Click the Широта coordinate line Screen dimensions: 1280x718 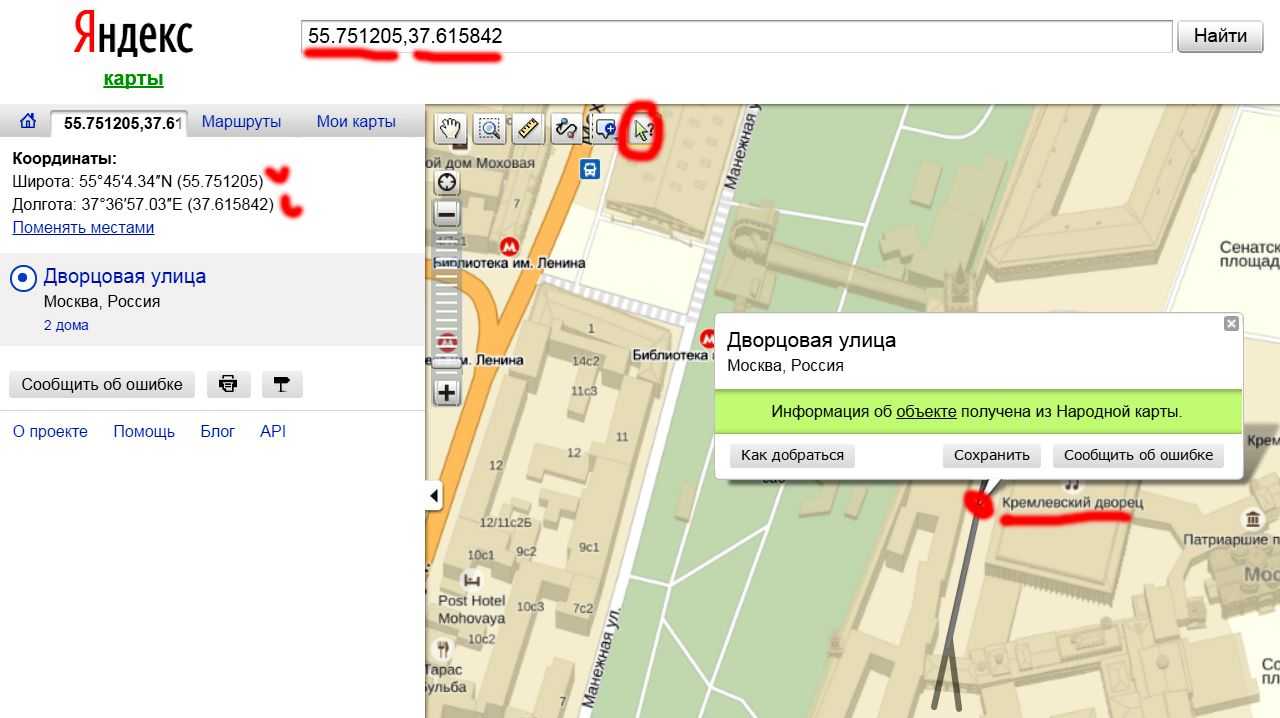(x=138, y=181)
